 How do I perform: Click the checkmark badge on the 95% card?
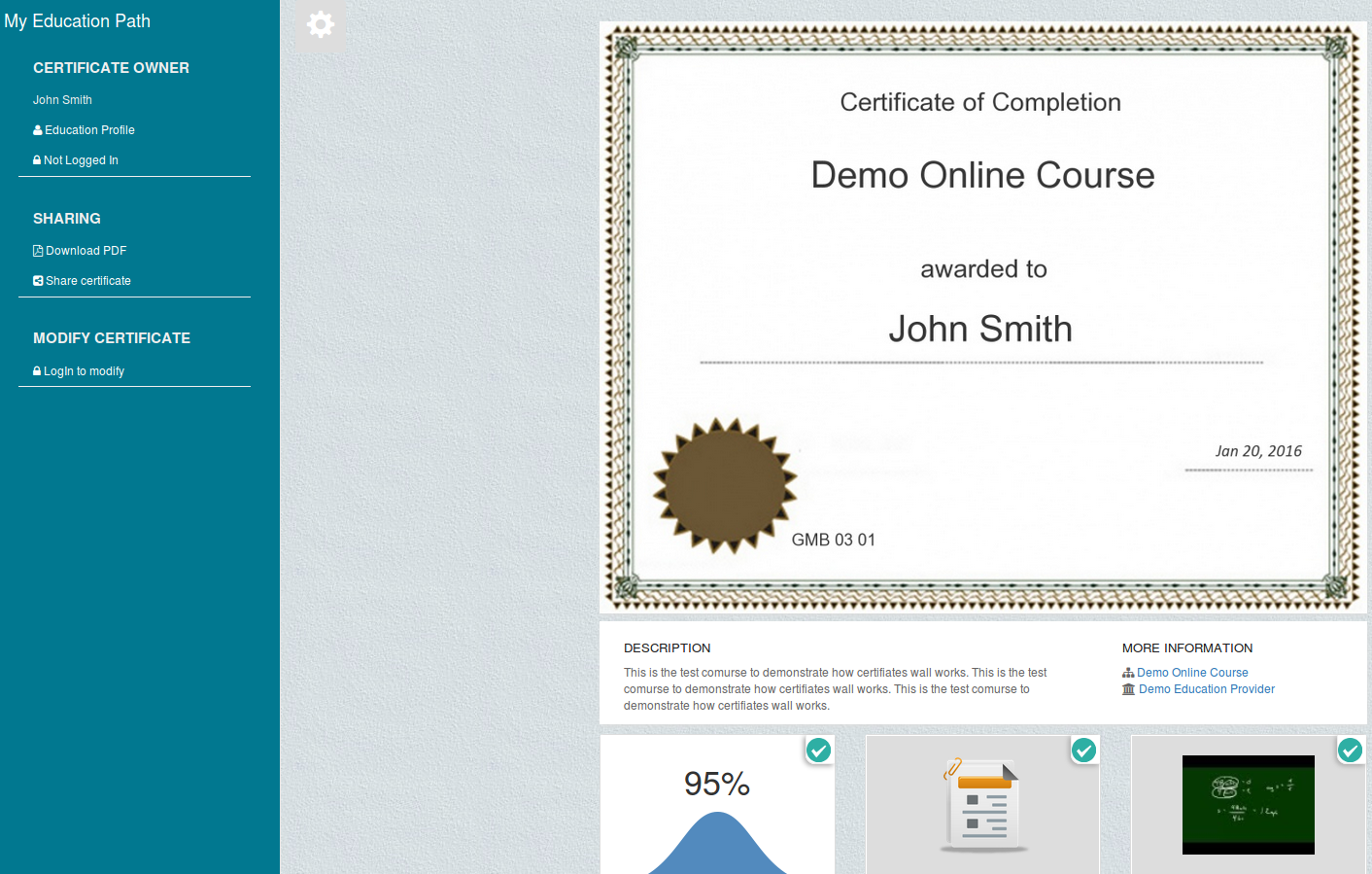(x=819, y=750)
